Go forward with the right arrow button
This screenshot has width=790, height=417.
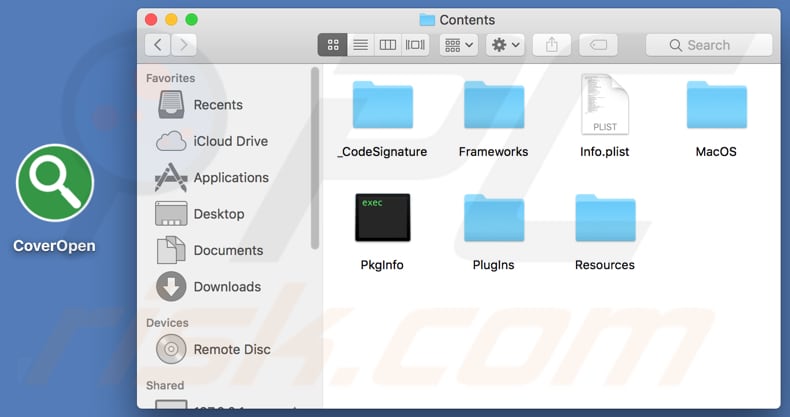click(184, 45)
